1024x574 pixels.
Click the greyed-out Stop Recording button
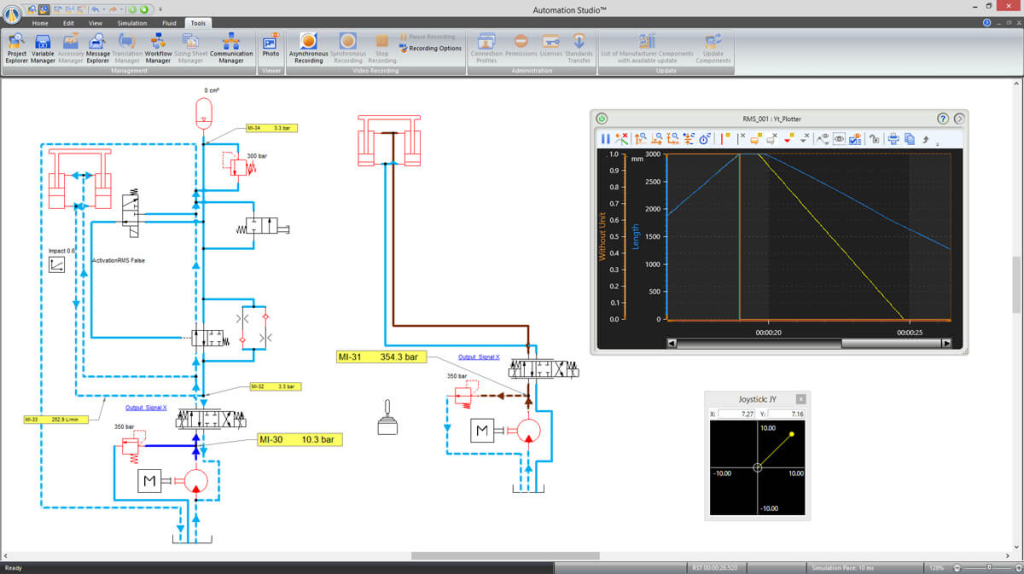tap(382, 49)
